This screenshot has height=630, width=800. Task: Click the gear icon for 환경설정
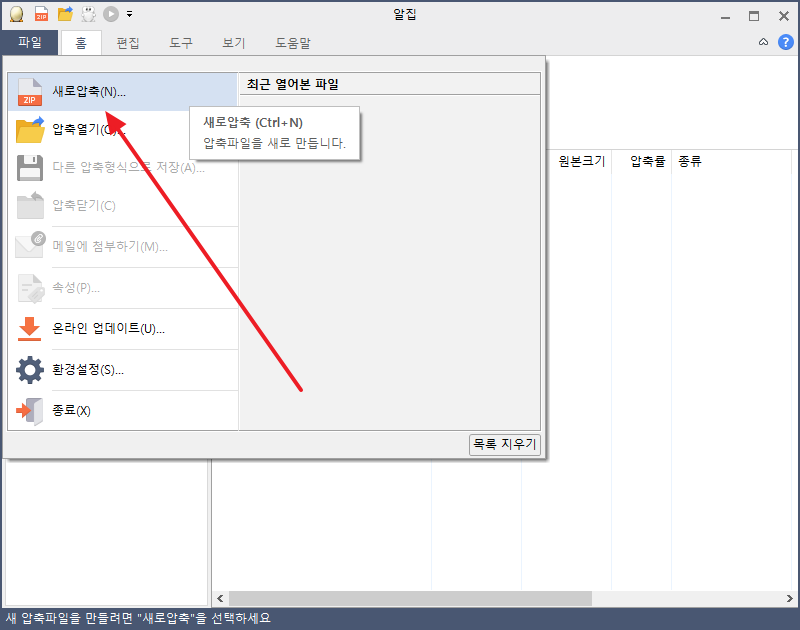30,370
